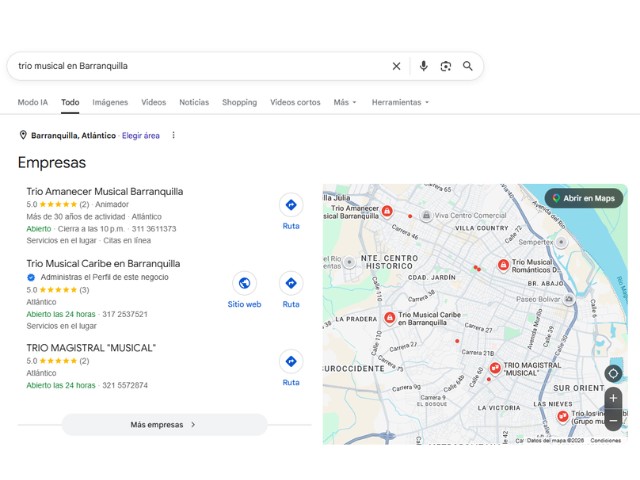640x480 pixels.
Task: Click the Trio los in… (Grupo mu…) red map pin
Action: point(563,417)
